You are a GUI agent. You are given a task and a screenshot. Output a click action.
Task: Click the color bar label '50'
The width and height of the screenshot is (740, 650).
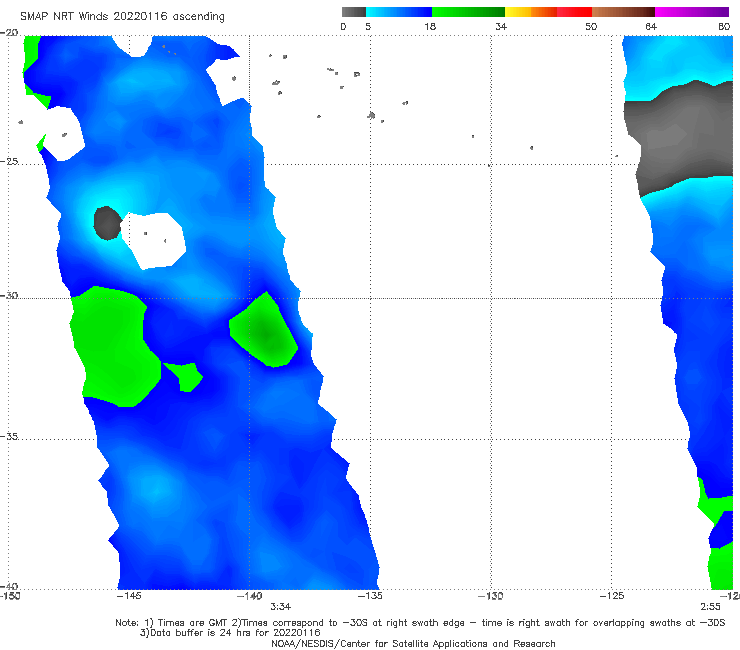coord(591,26)
